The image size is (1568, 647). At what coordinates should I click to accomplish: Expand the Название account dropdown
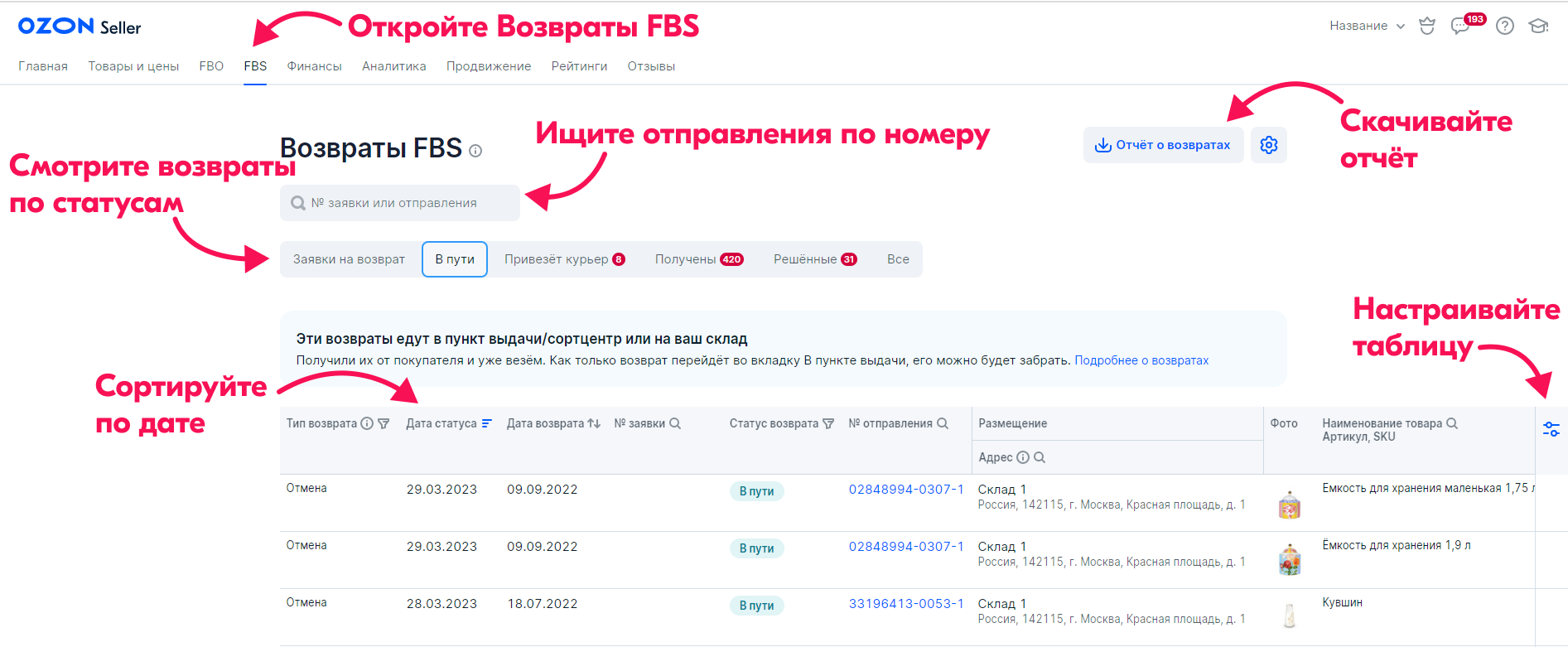1368,26
